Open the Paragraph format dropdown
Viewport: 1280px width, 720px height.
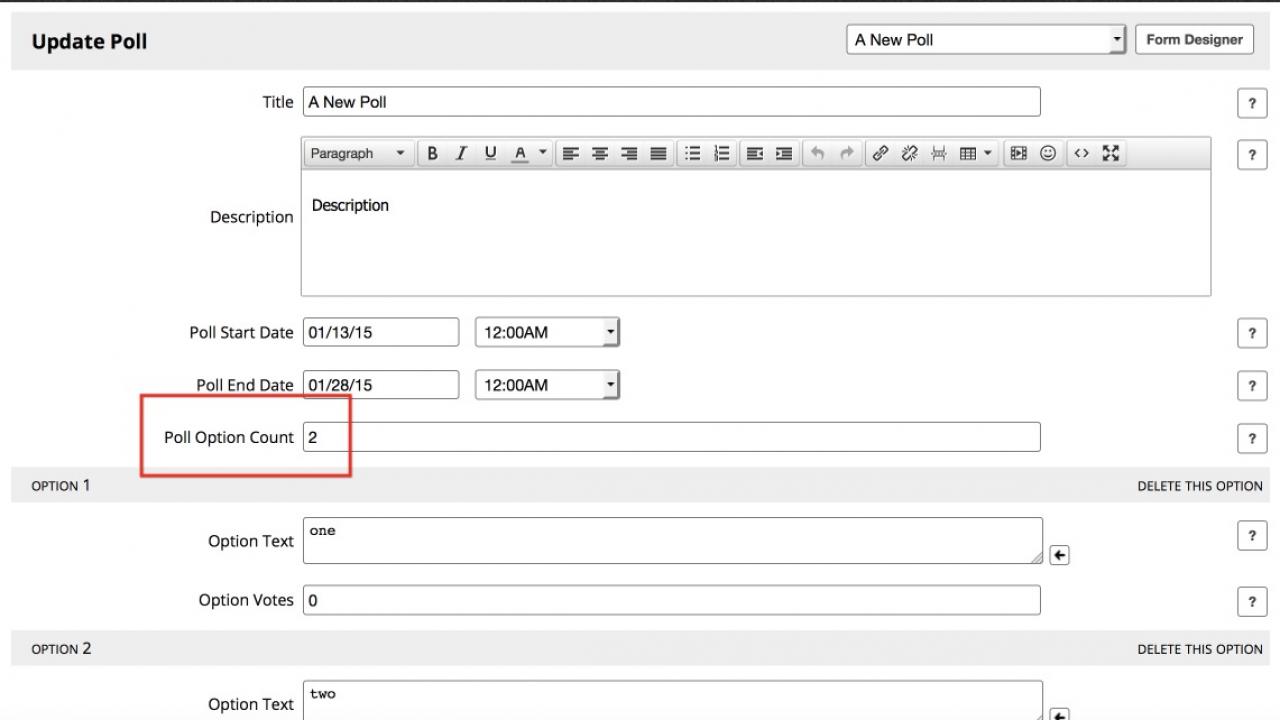357,153
